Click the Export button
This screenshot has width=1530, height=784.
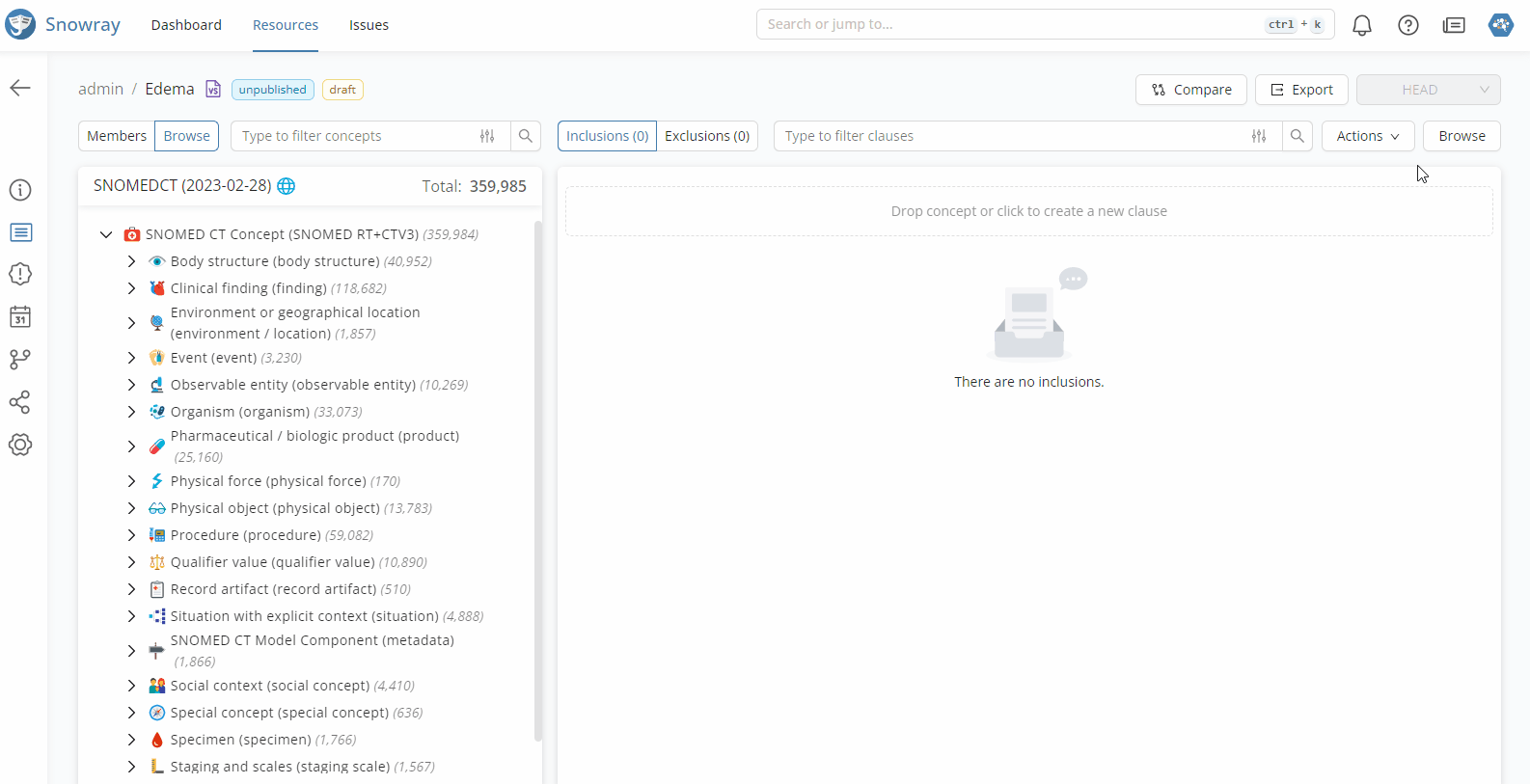point(1300,90)
